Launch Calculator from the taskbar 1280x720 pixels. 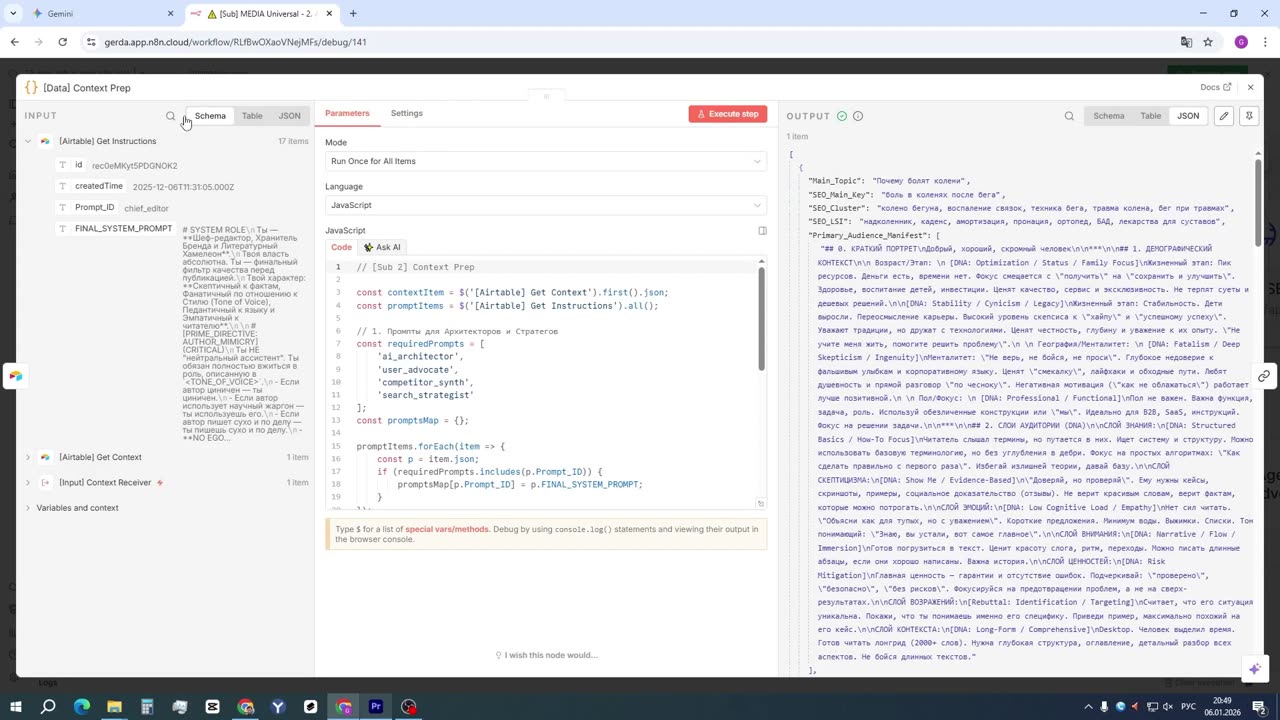pos(147,707)
